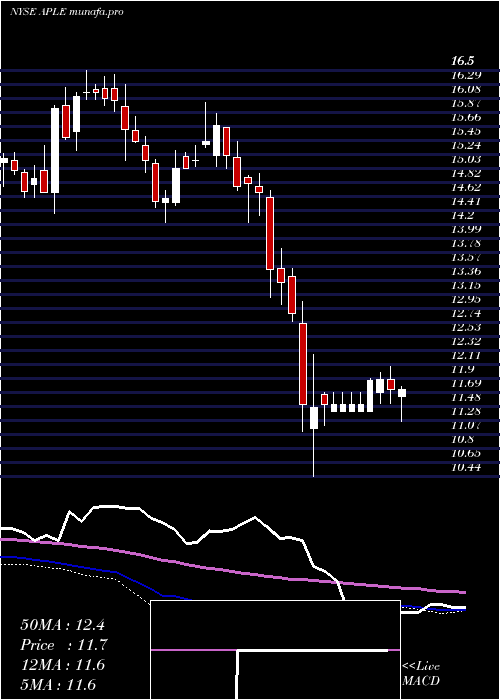Click the 12.32 price level label
500x700 pixels.
(466, 341)
